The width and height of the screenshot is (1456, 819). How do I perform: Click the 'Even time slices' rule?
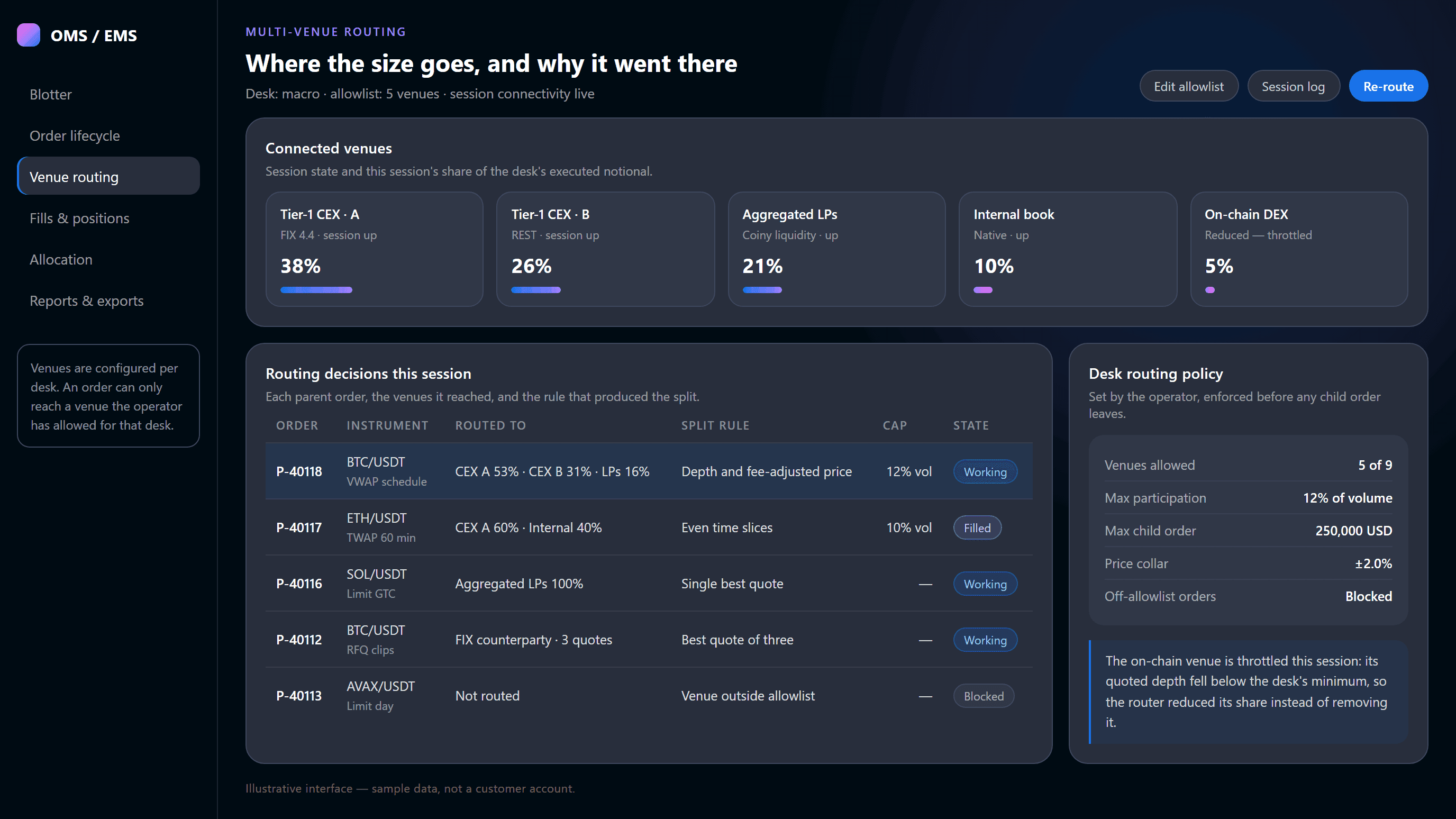(x=727, y=527)
